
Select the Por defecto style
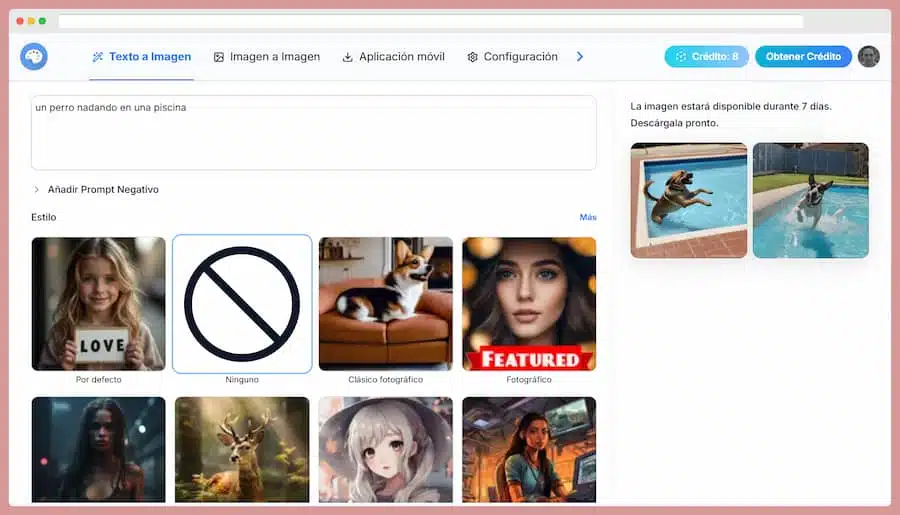98,304
